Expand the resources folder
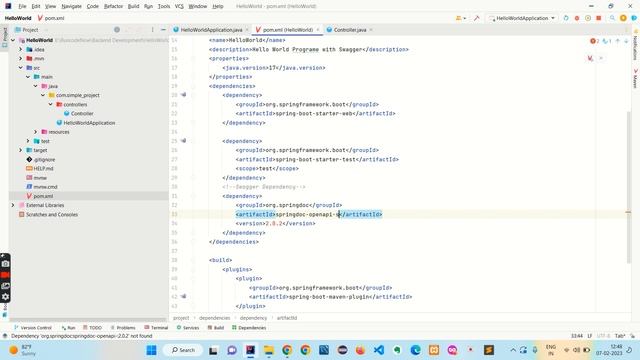 (36, 132)
